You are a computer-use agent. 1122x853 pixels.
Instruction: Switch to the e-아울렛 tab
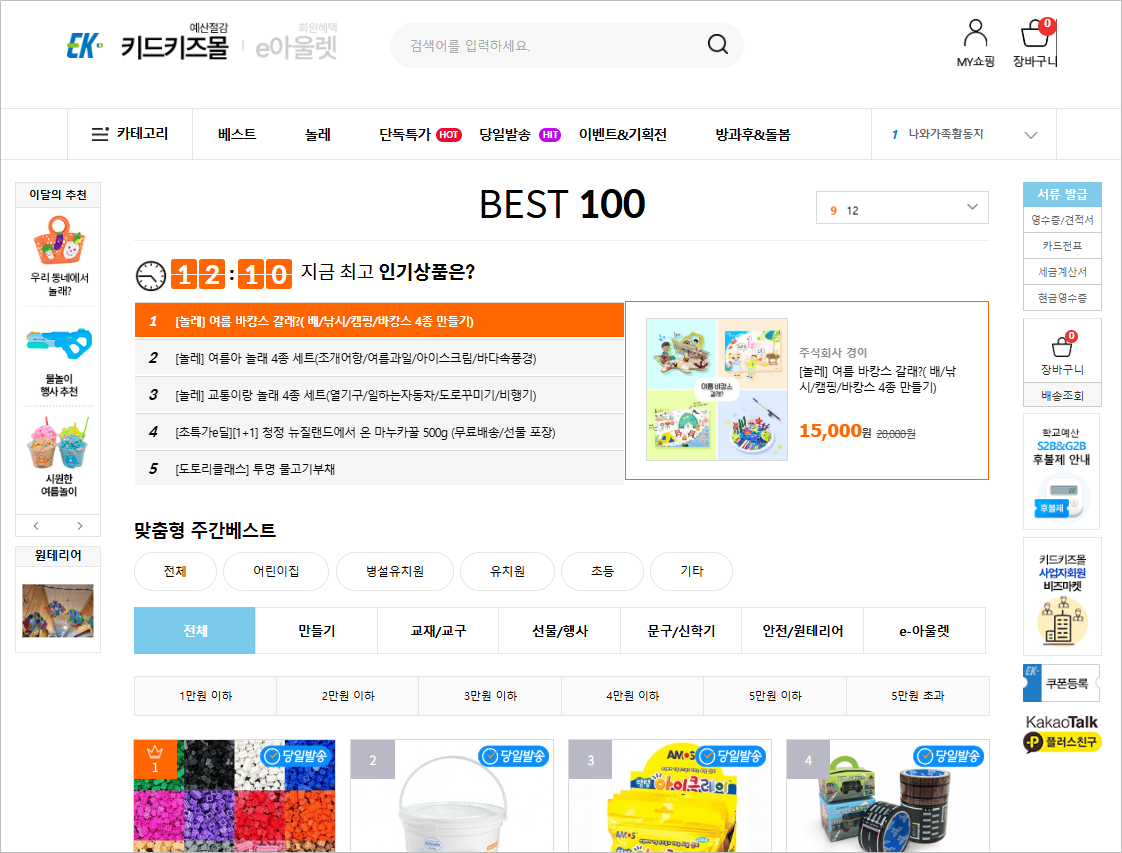pyautogui.click(x=923, y=630)
